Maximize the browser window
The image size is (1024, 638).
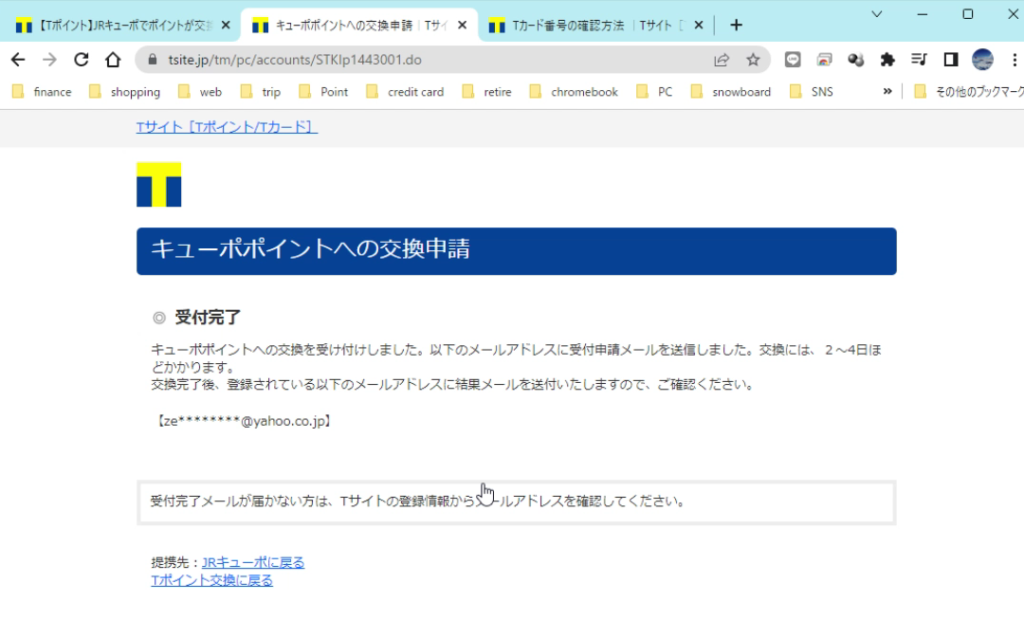click(x=968, y=14)
